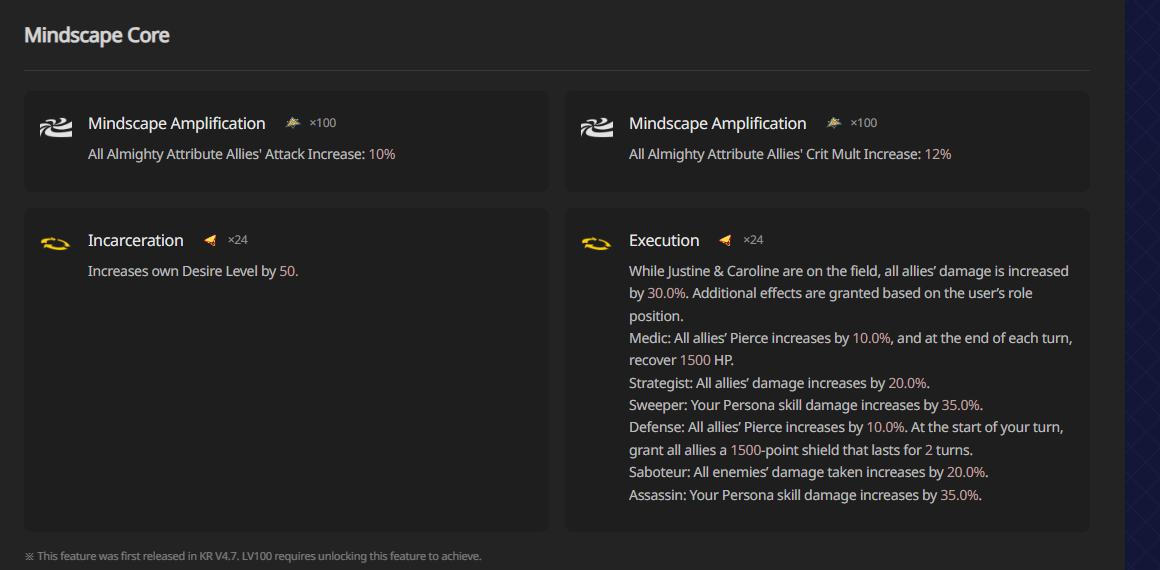Click the Strategist role effect line
Image resolution: width=1160 pixels, height=570 pixels.
click(x=779, y=383)
